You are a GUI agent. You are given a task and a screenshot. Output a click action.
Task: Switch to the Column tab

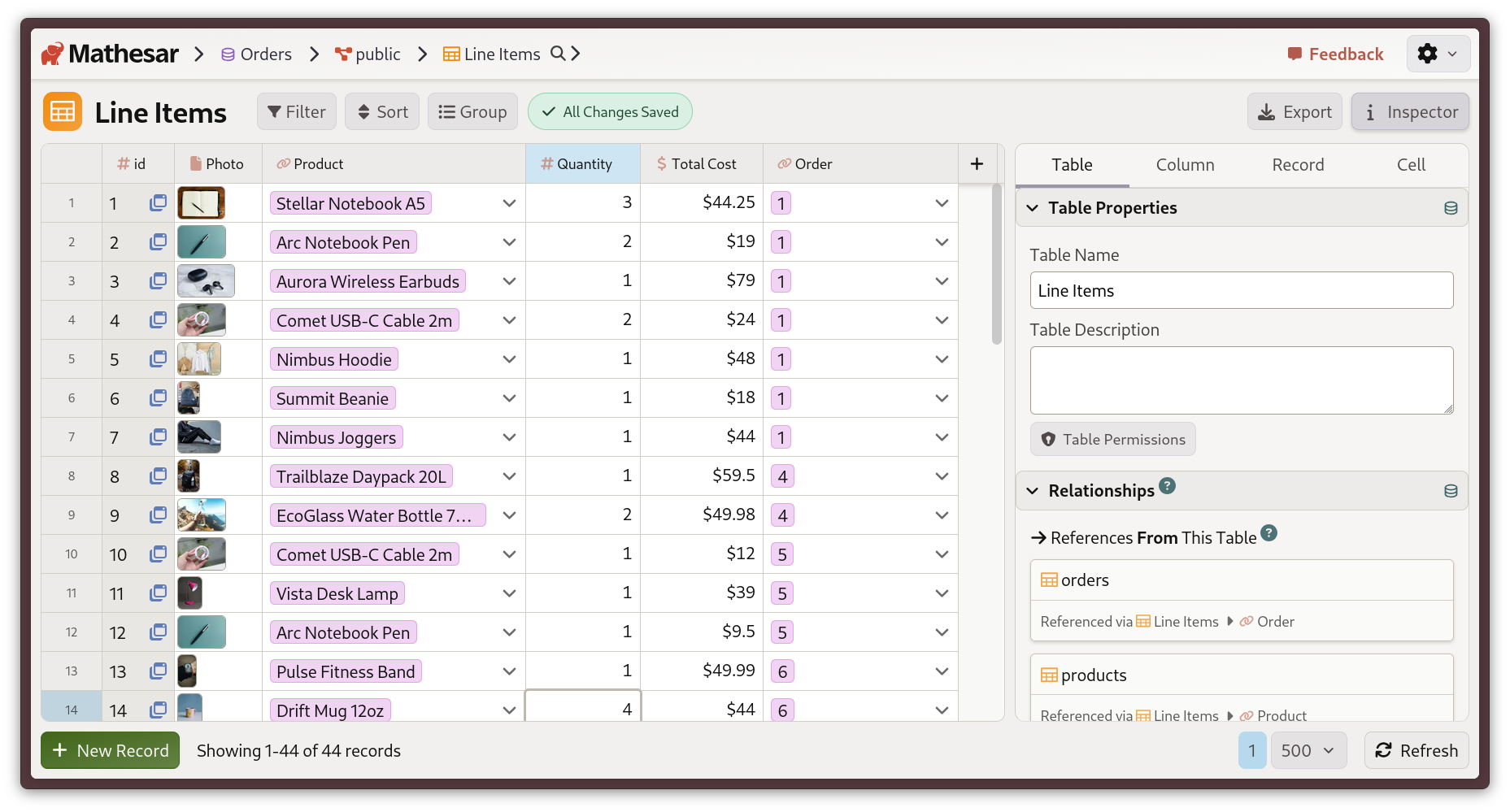tap(1185, 165)
